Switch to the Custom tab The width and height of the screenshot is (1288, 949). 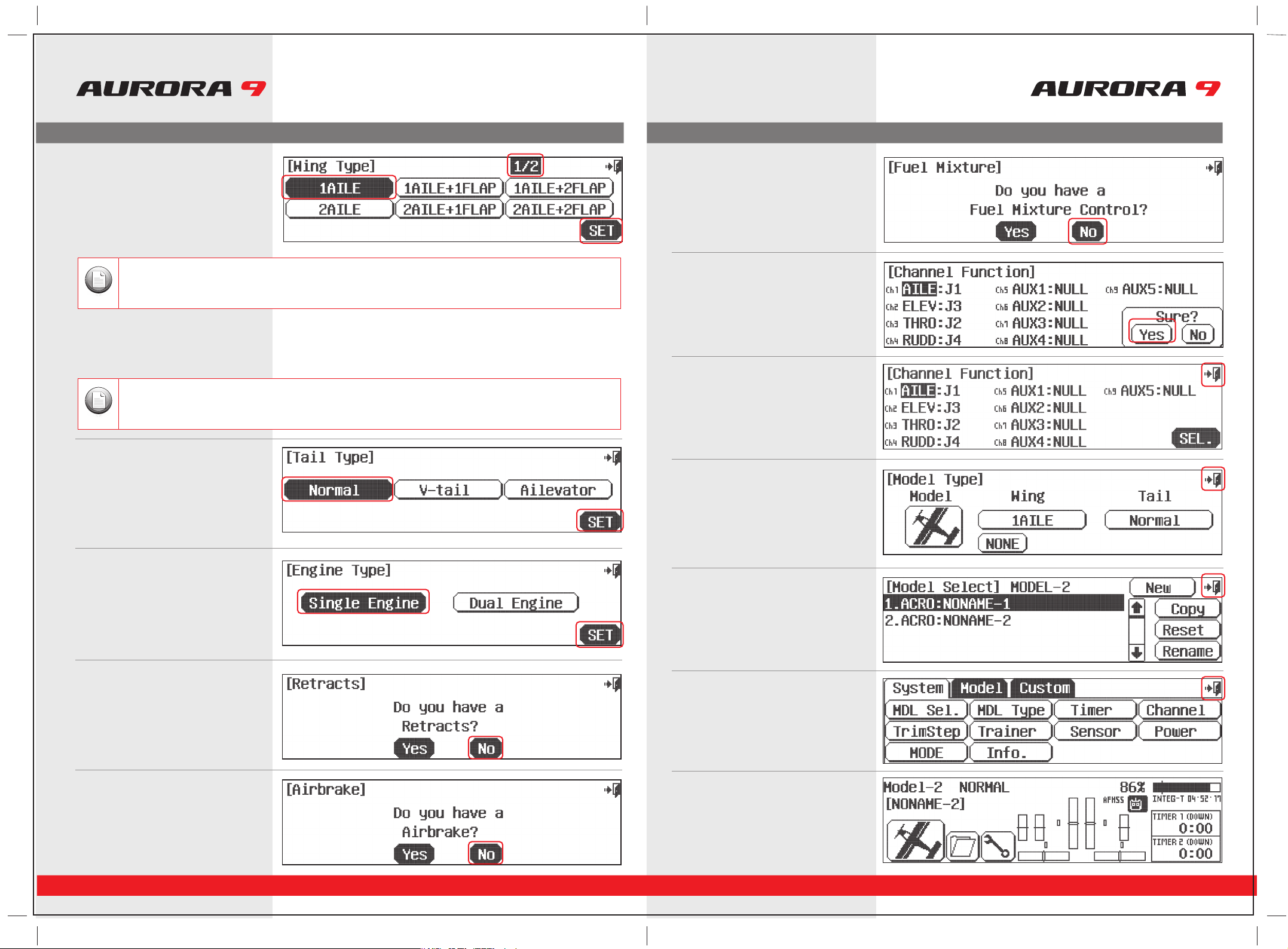[1044, 688]
